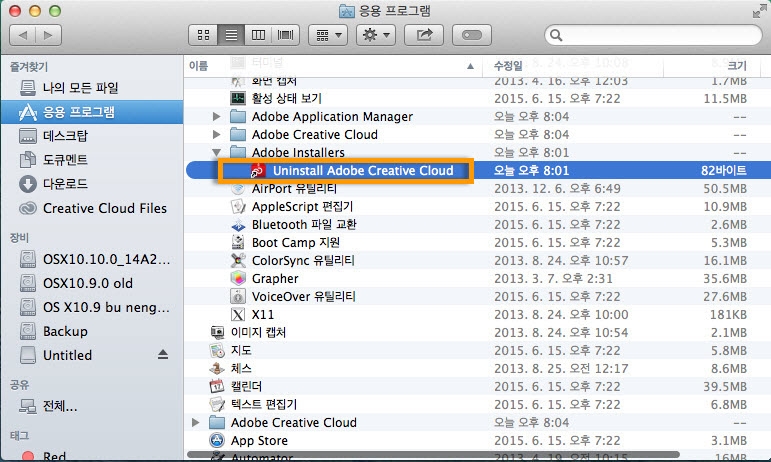The image size is (771, 462).
Task: Go back with the left arrow button
Action: (23, 35)
